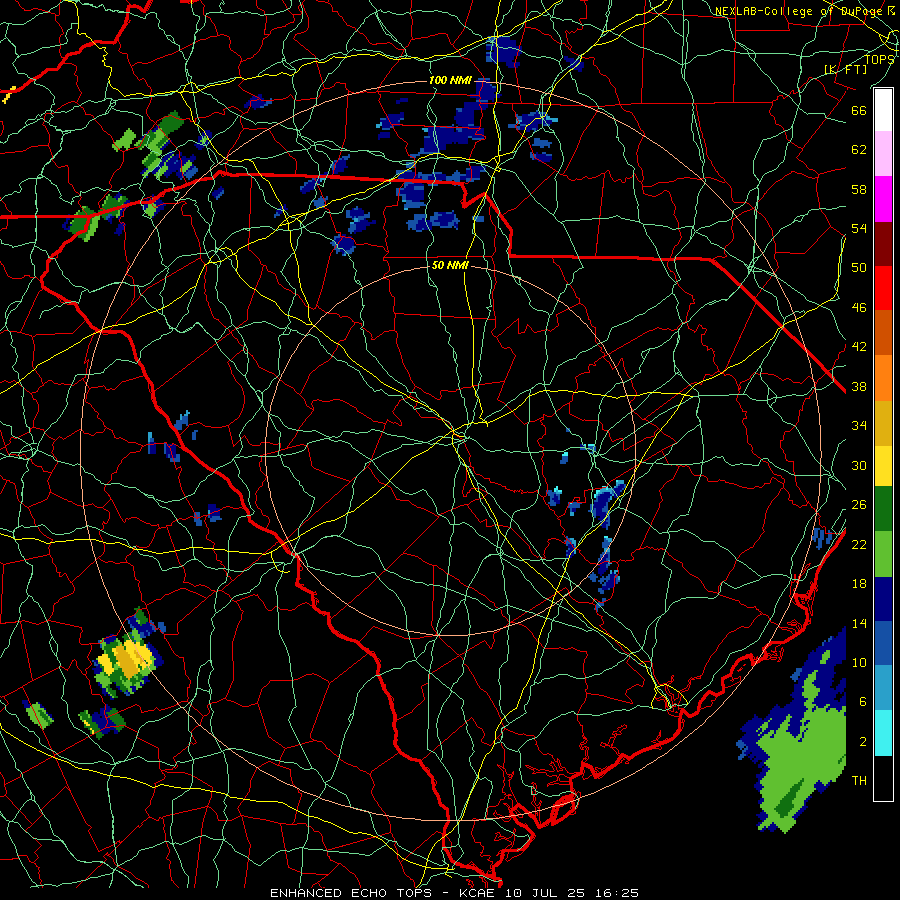900x900 pixels.
Task: Select the 26 legend value
Action: click(x=859, y=505)
